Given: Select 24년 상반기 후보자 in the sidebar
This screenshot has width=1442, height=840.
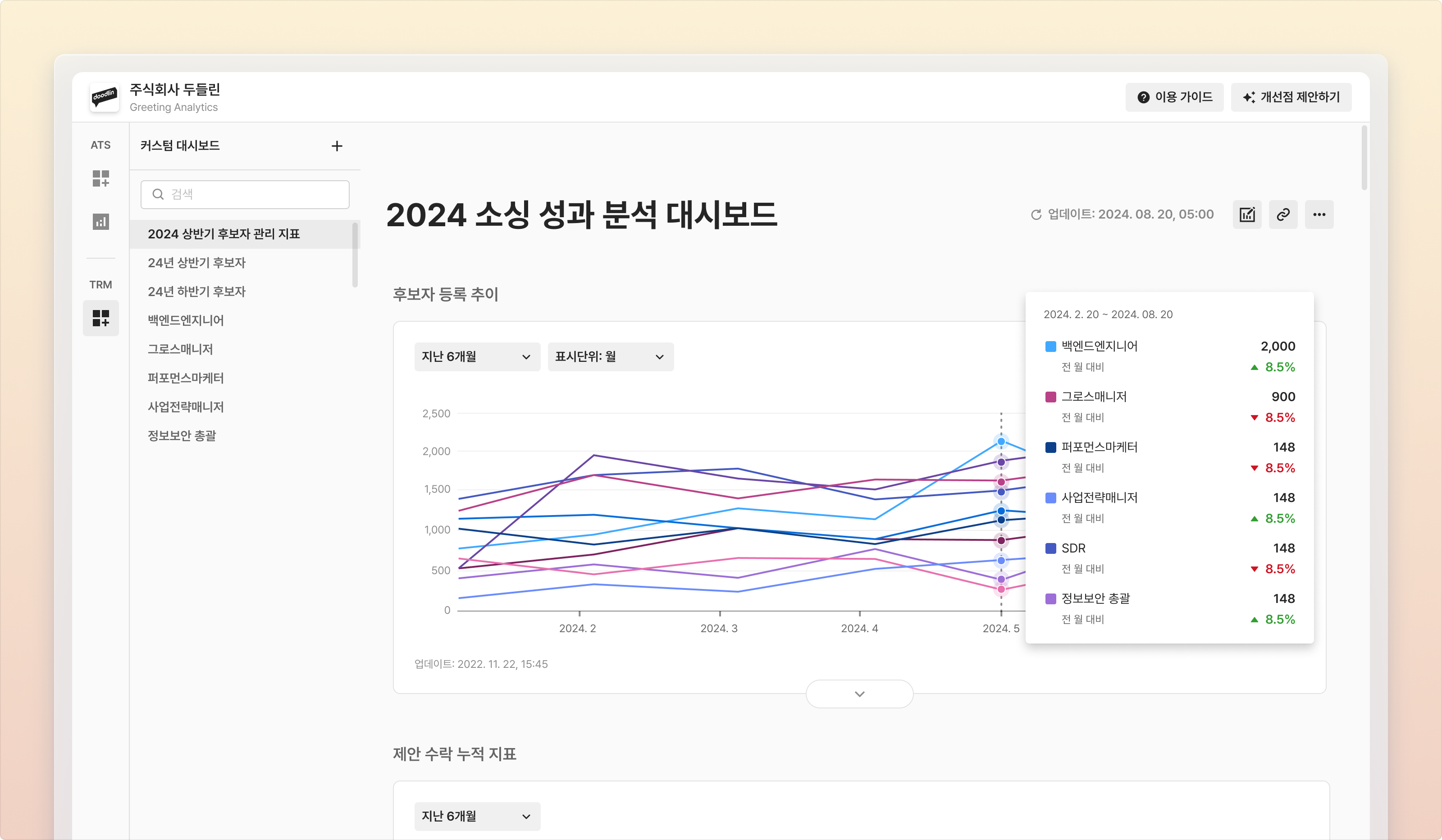Looking at the screenshot, I should pos(196,263).
